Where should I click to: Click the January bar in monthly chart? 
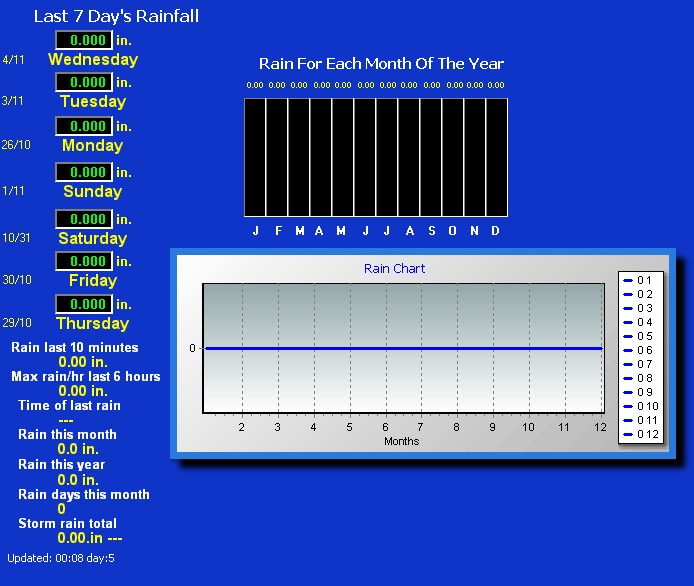pyautogui.click(x=255, y=155)
